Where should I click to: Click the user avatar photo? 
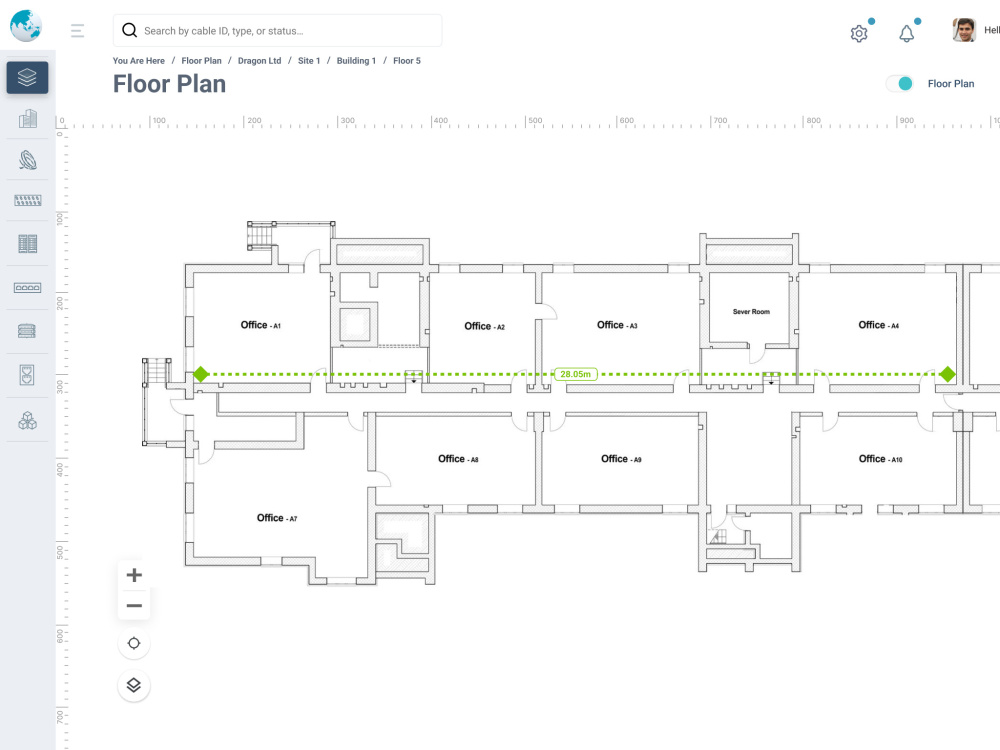964,30
